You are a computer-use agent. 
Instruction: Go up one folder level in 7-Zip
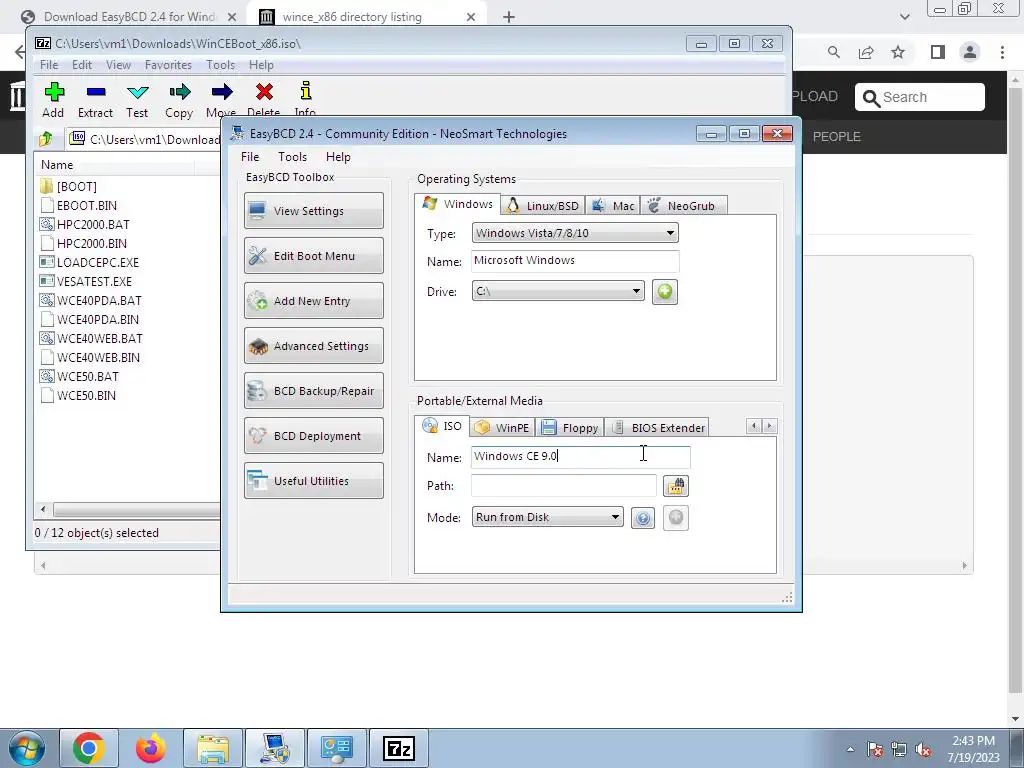tap(46, 139)
